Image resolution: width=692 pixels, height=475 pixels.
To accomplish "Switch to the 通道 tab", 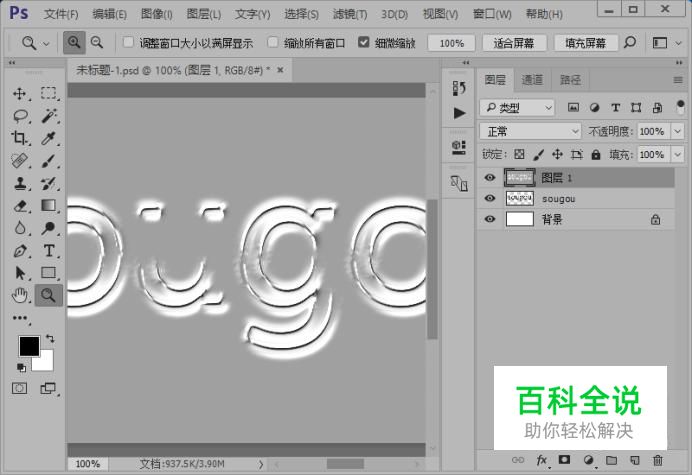I will [x=532, y=80].
